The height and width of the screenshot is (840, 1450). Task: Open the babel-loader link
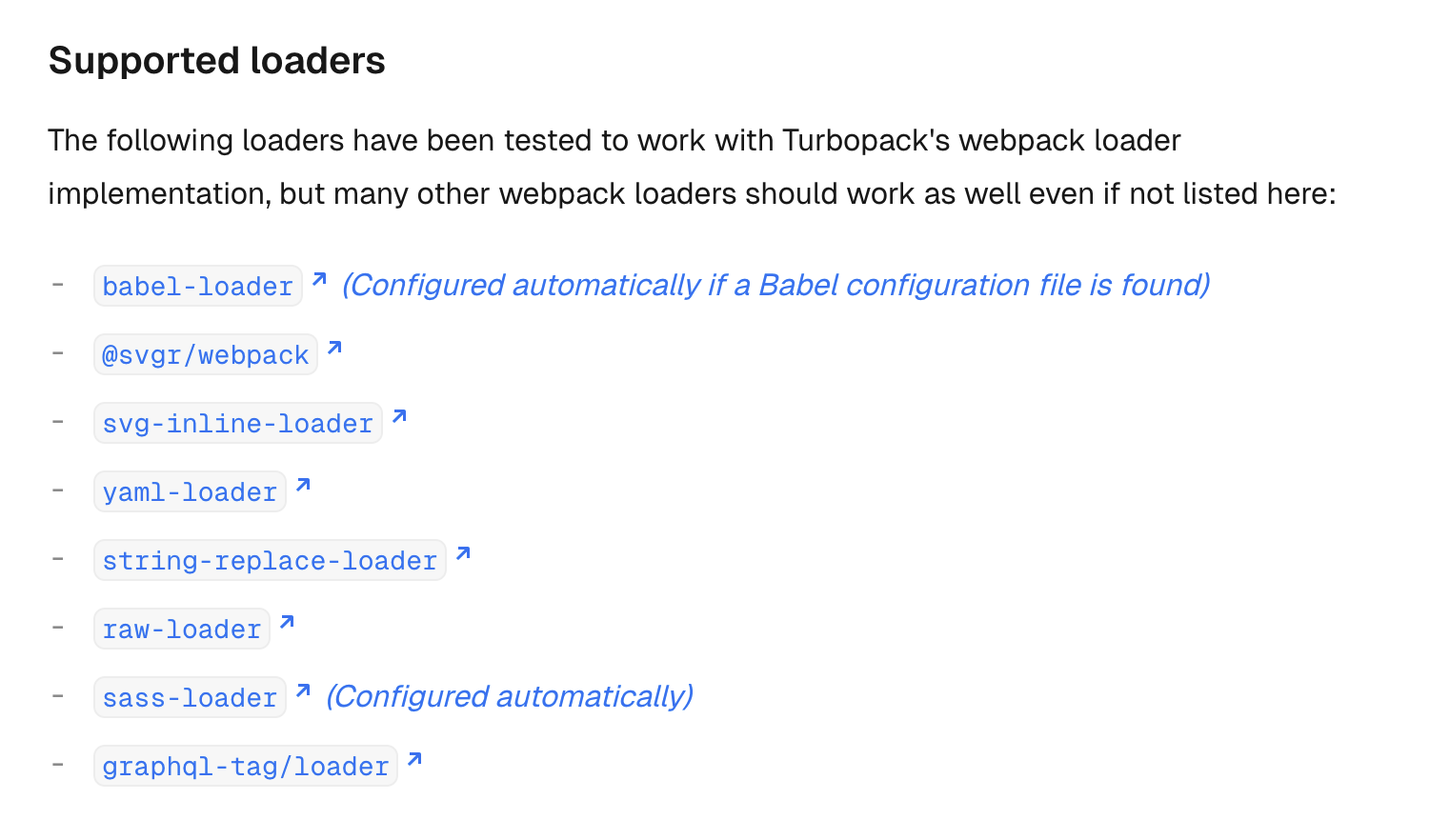198,286
